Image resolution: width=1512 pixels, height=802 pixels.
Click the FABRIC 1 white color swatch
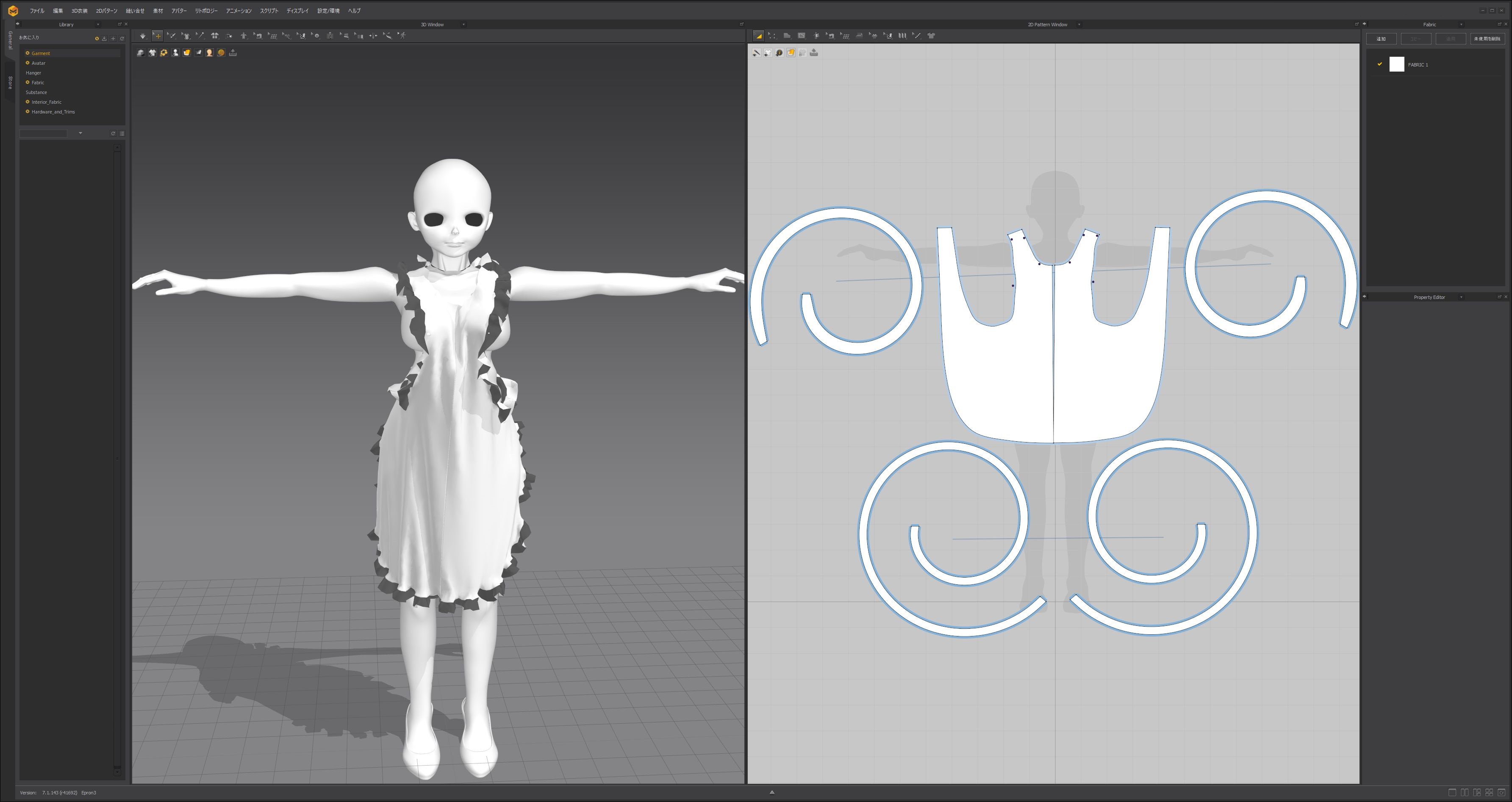click(x=1396, y=64)
